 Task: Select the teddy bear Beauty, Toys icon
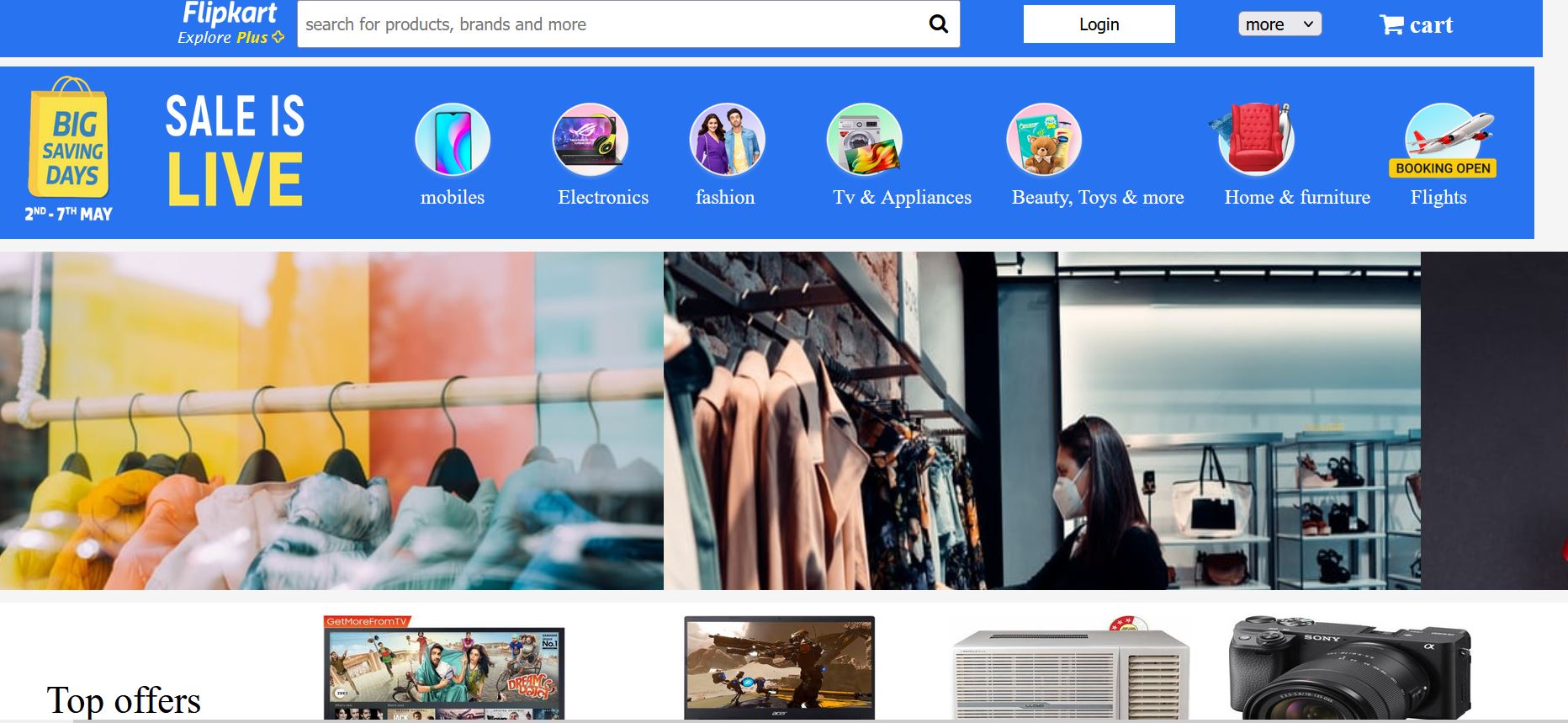tap(1044, 140)
